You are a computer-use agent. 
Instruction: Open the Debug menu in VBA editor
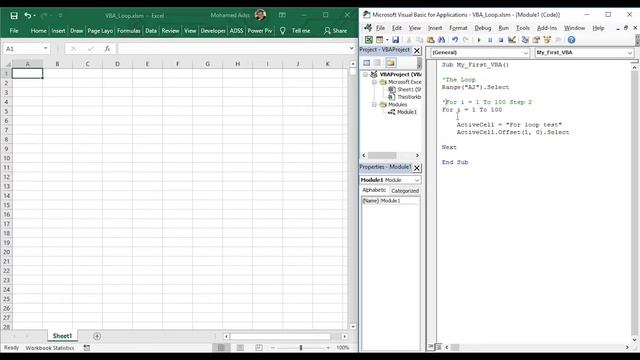tap(483, 28)
